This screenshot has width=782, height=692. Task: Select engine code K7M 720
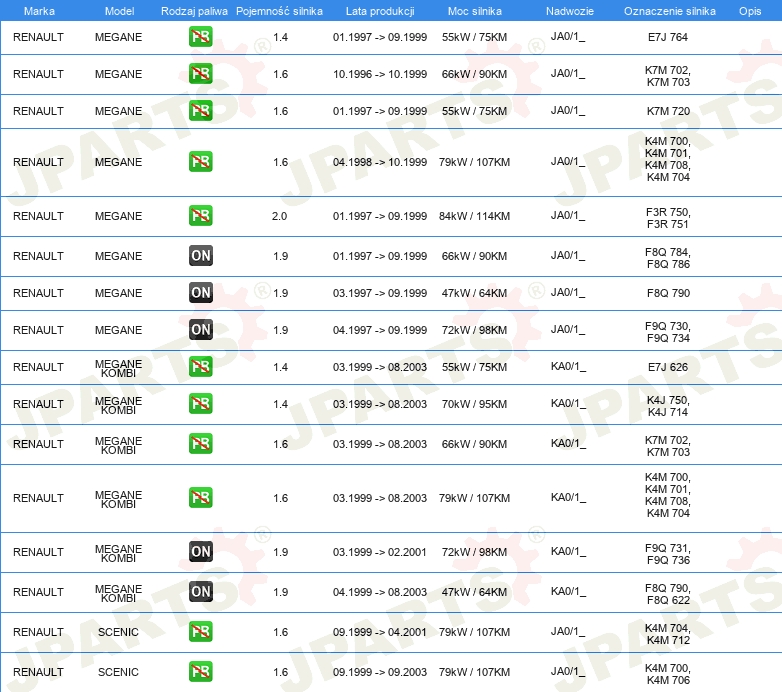tap(668, 111)
